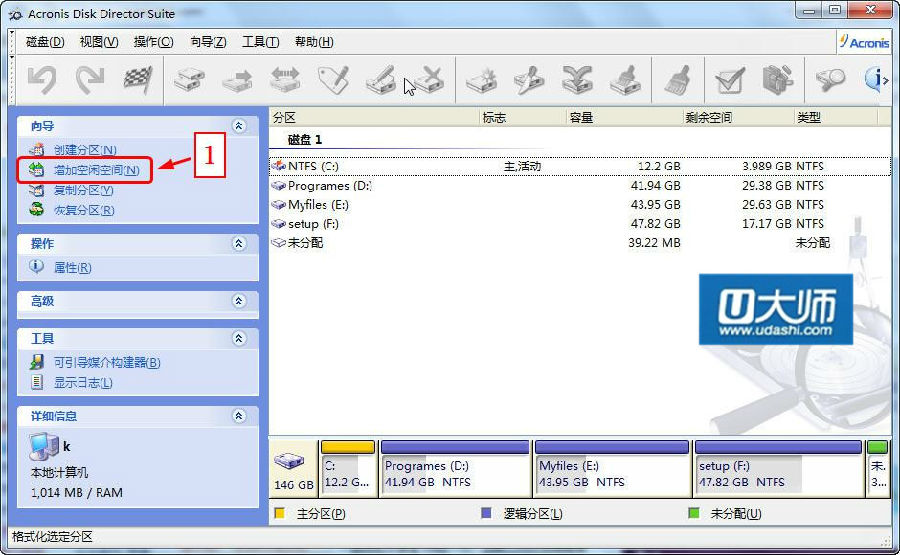
Task: Collapse the 操作 panel
Action: [x=238, y=244]
